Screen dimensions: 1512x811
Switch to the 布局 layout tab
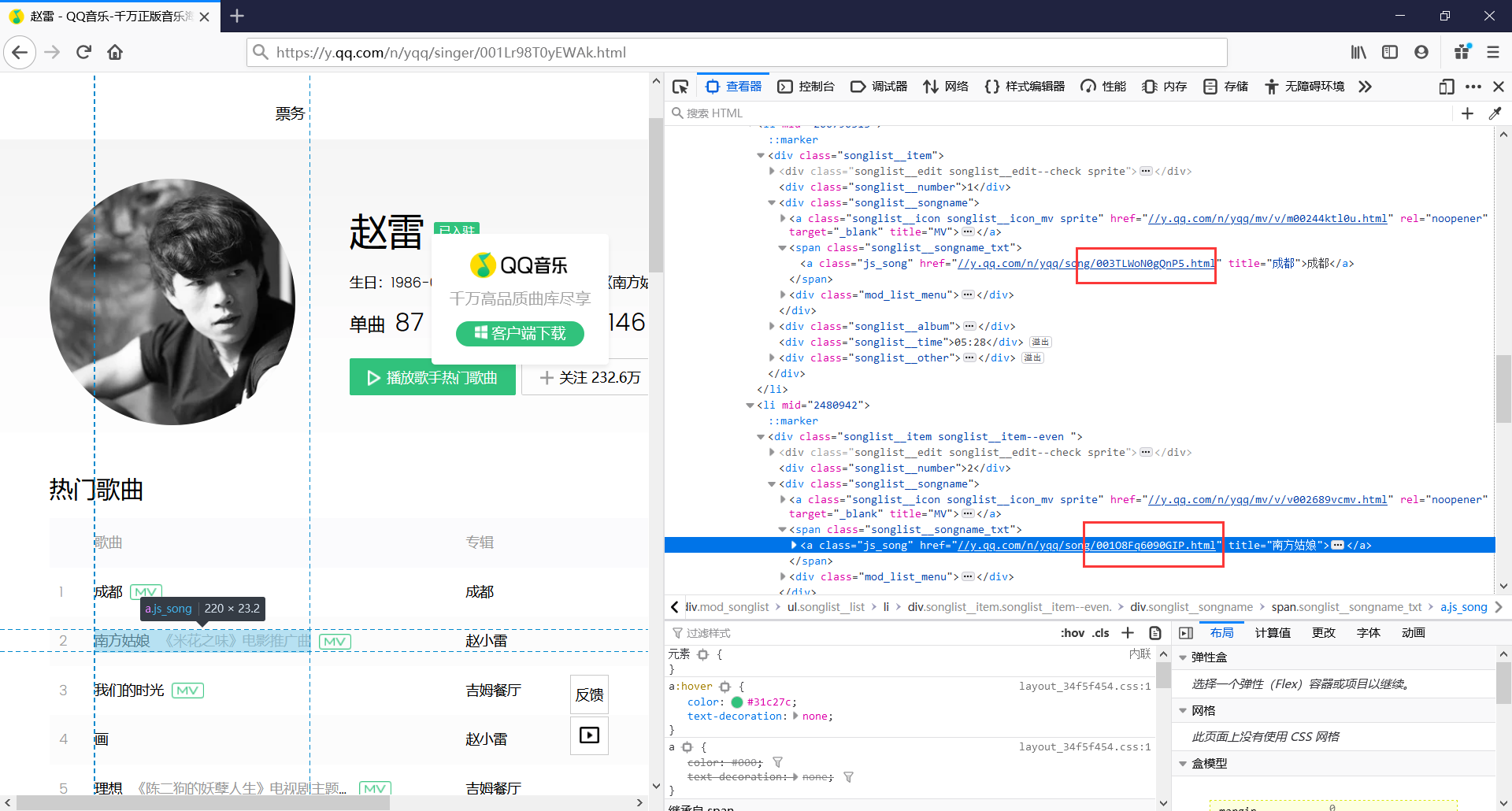click(x=1221, y=633)
